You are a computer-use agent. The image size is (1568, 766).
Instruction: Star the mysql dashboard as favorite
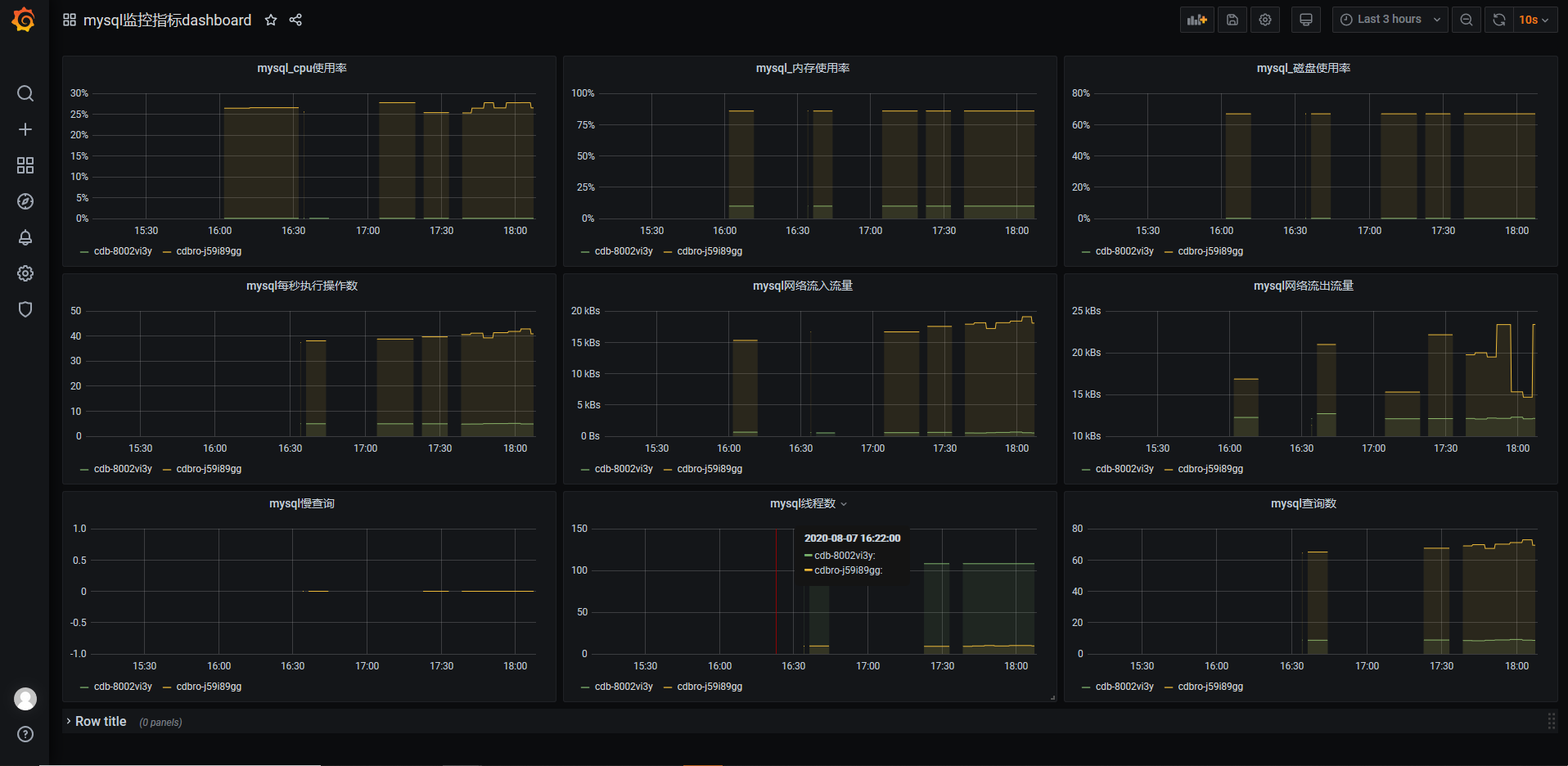tap(271, 20)
